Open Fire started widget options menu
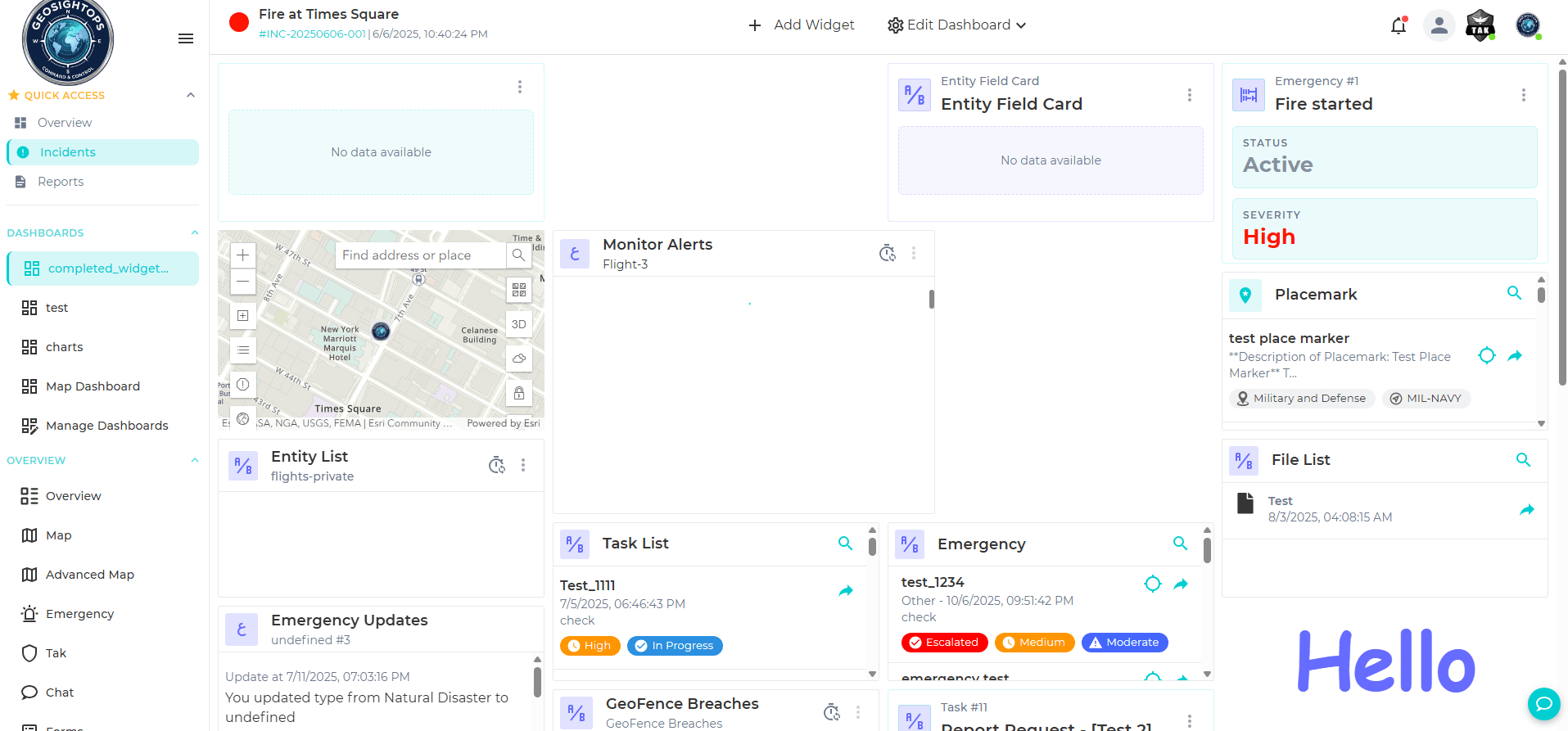 pos(1524,96)
